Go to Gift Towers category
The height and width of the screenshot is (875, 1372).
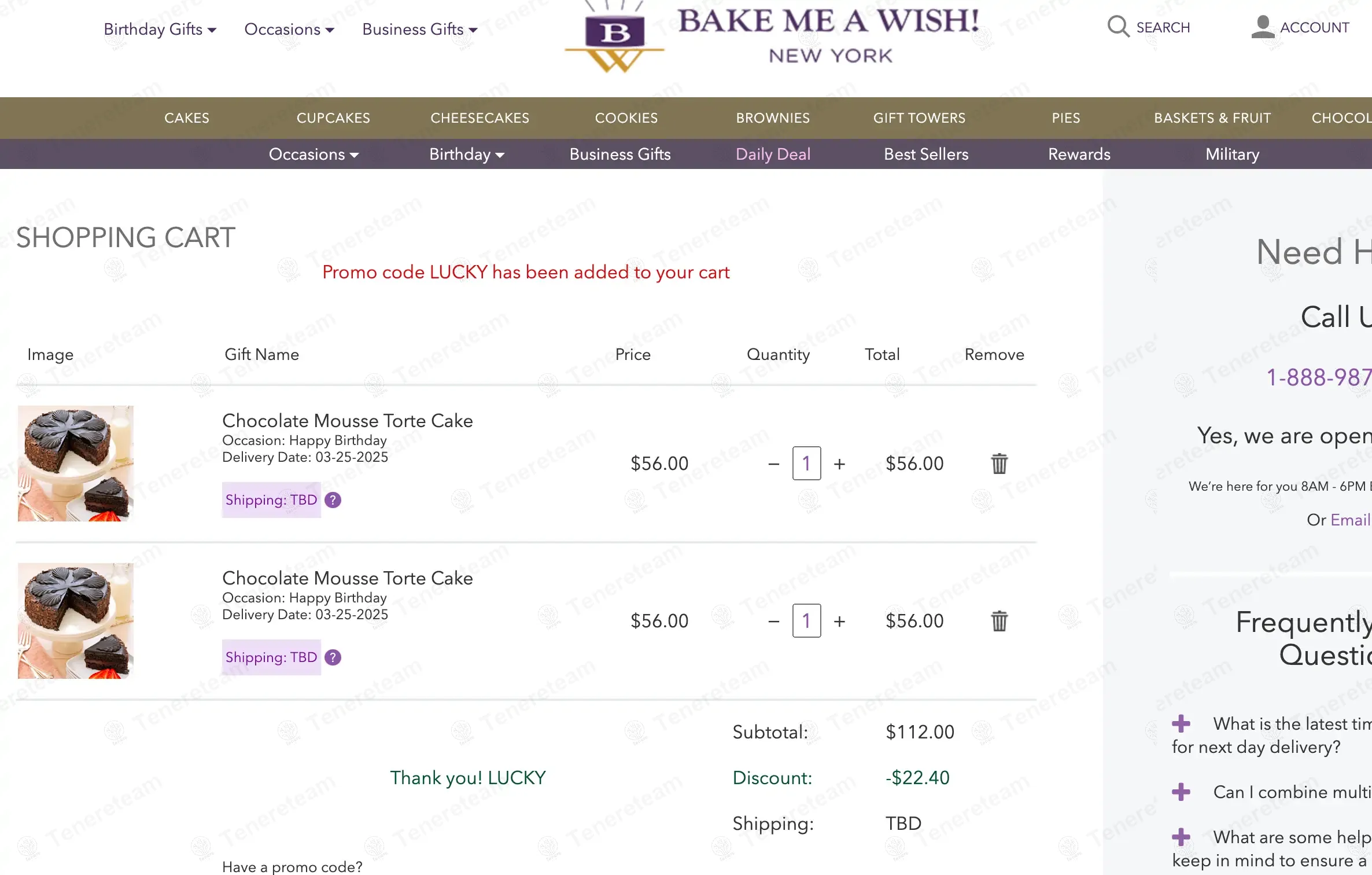[x=919, y=118]
